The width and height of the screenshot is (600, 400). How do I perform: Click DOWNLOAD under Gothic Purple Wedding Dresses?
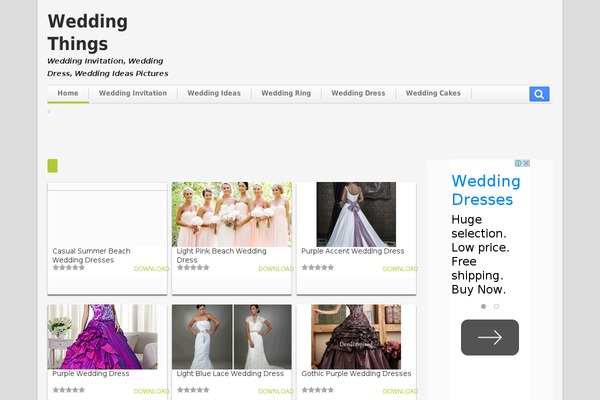click(x=400, y=391)
